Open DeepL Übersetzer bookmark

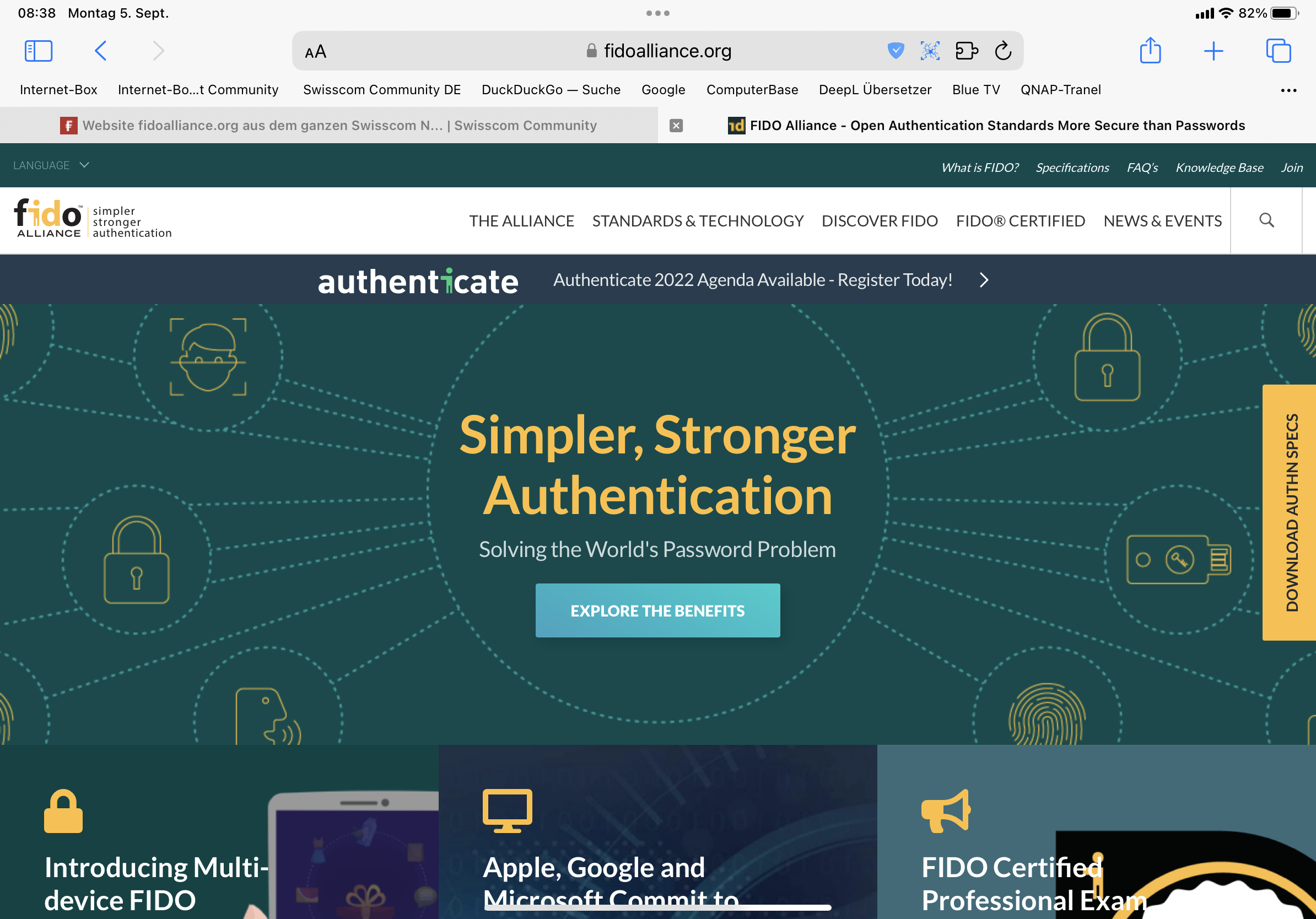point(875,90)
